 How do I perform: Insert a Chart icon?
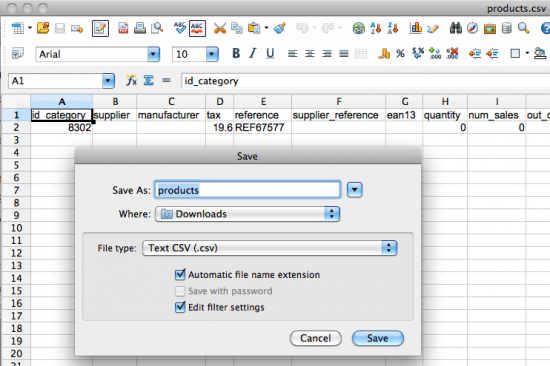pos(416,28)
